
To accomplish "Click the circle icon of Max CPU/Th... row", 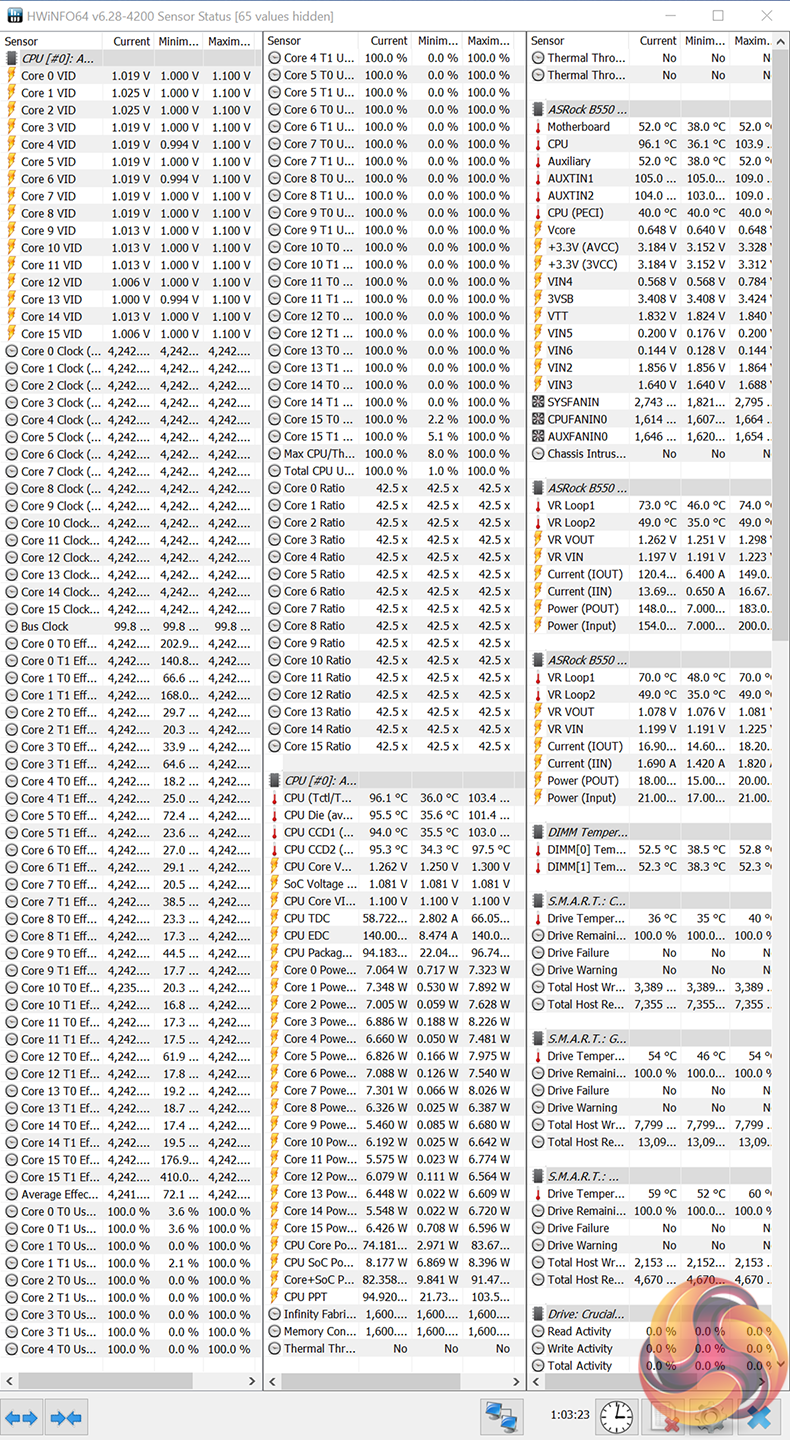I will point(274,454).
